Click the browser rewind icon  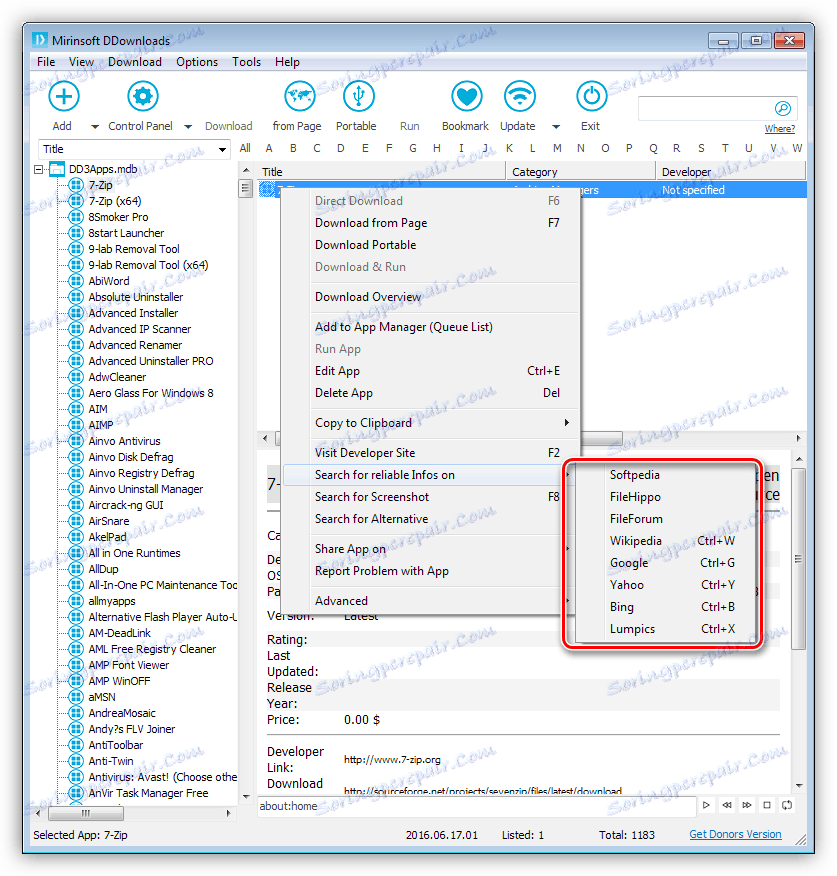tap(726, 805)
